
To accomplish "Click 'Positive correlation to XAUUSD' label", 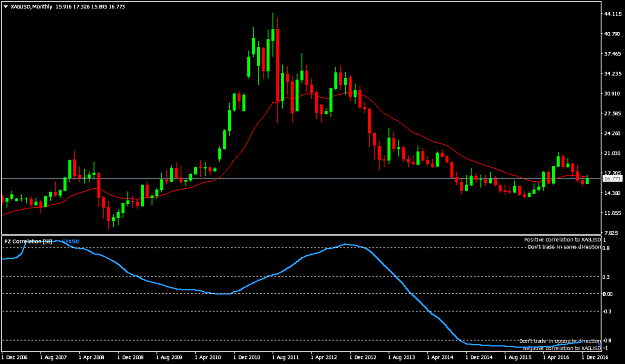I will tap(562, 240).
